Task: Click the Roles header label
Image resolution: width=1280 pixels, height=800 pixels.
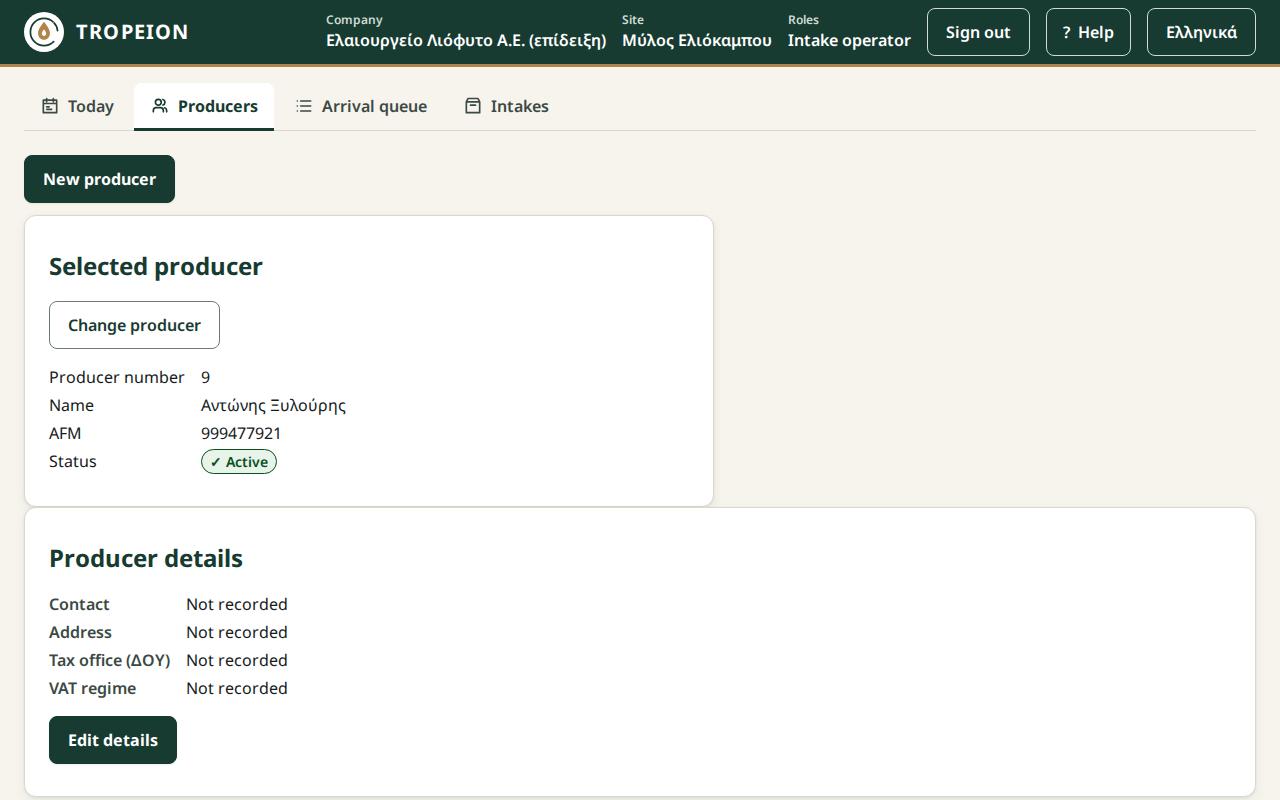Action: click(x=803, y=20)
